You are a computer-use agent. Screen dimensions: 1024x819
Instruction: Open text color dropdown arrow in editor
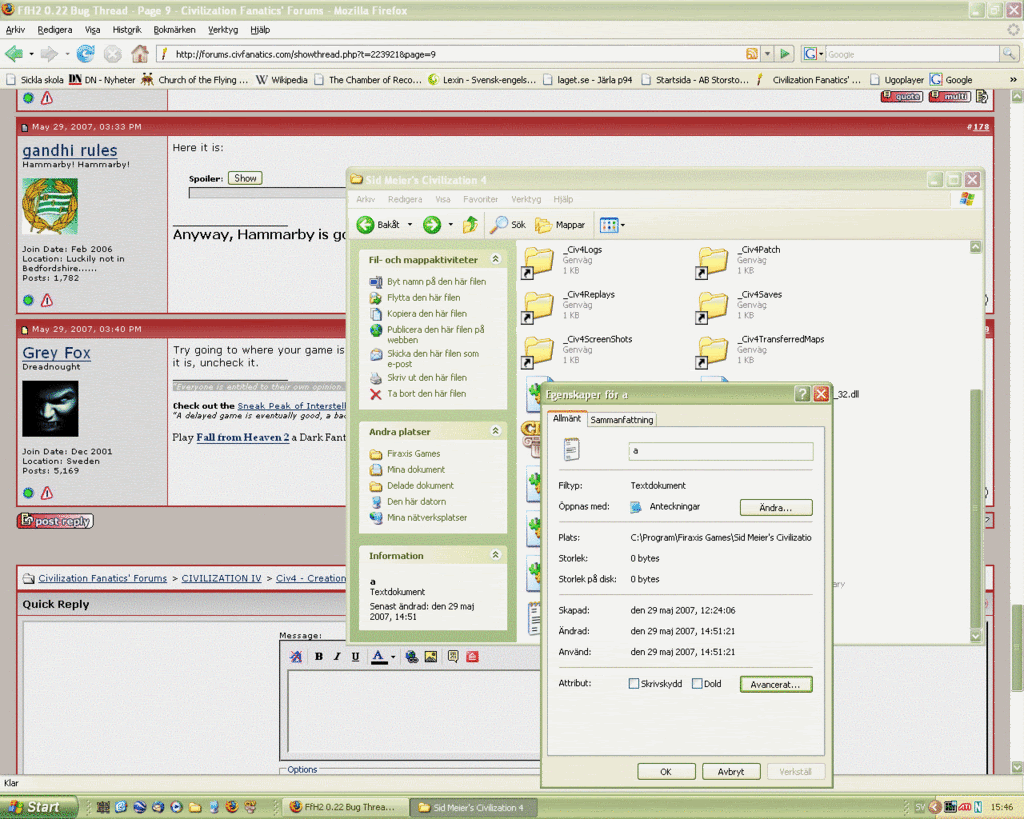(x=393, y=657)
